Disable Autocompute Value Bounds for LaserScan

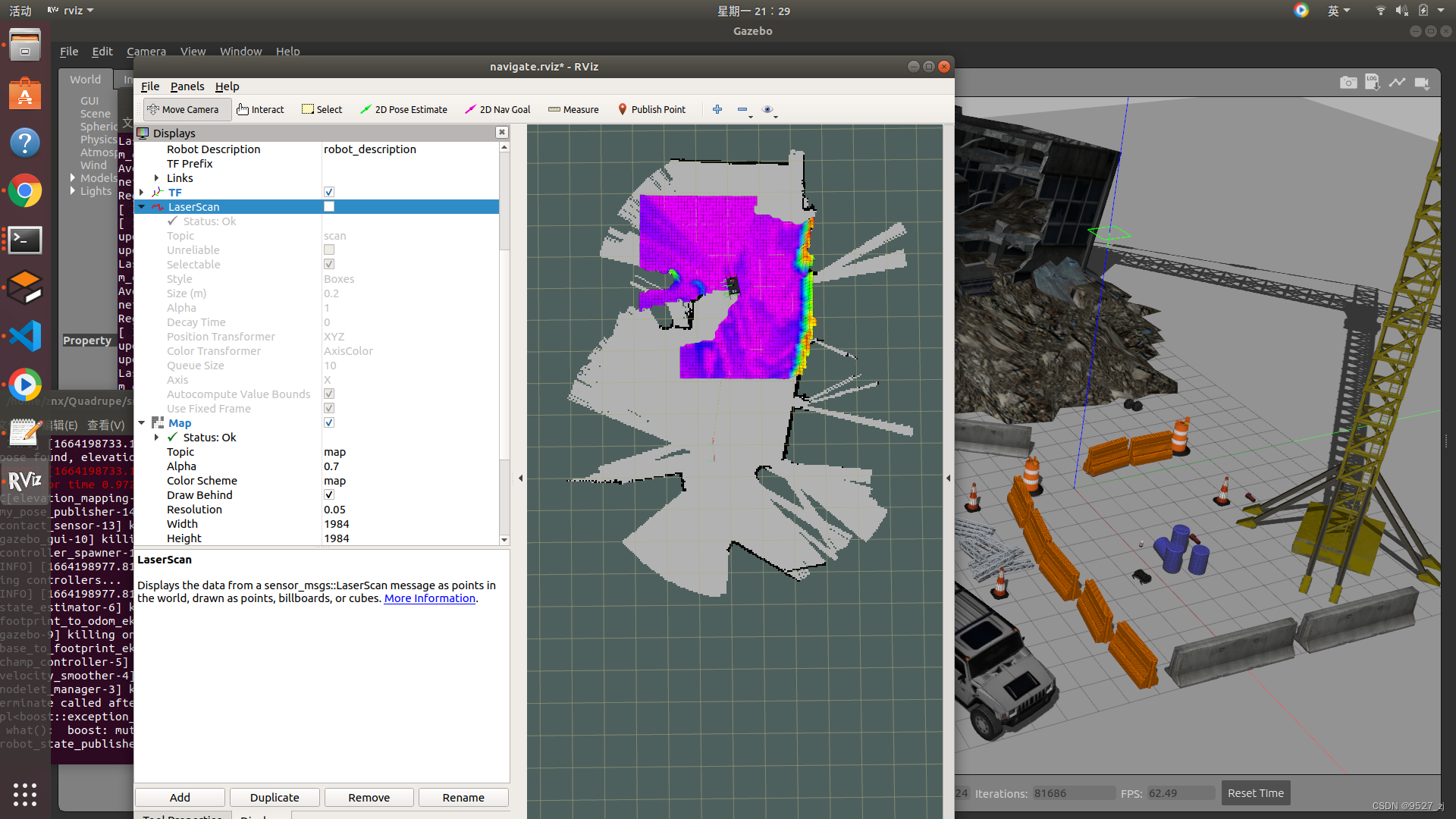click(329, 394)
